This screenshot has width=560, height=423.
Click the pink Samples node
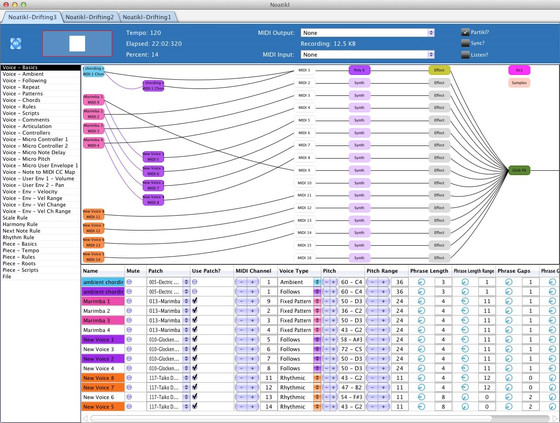coord(519,83)
